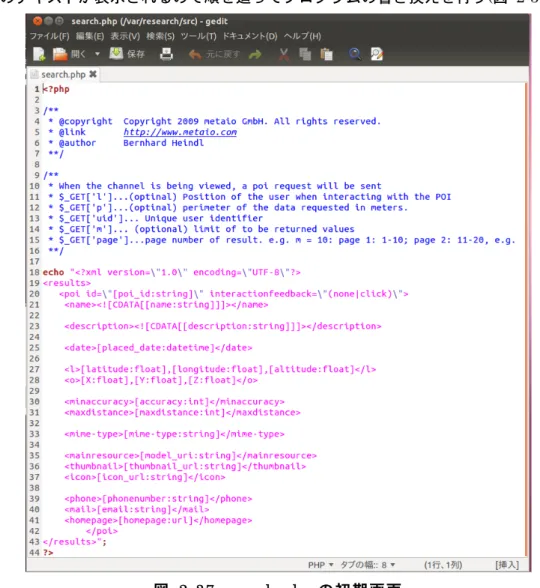Open the 検索(S) menu
540x588 pixels.
[x=160, y=36]
